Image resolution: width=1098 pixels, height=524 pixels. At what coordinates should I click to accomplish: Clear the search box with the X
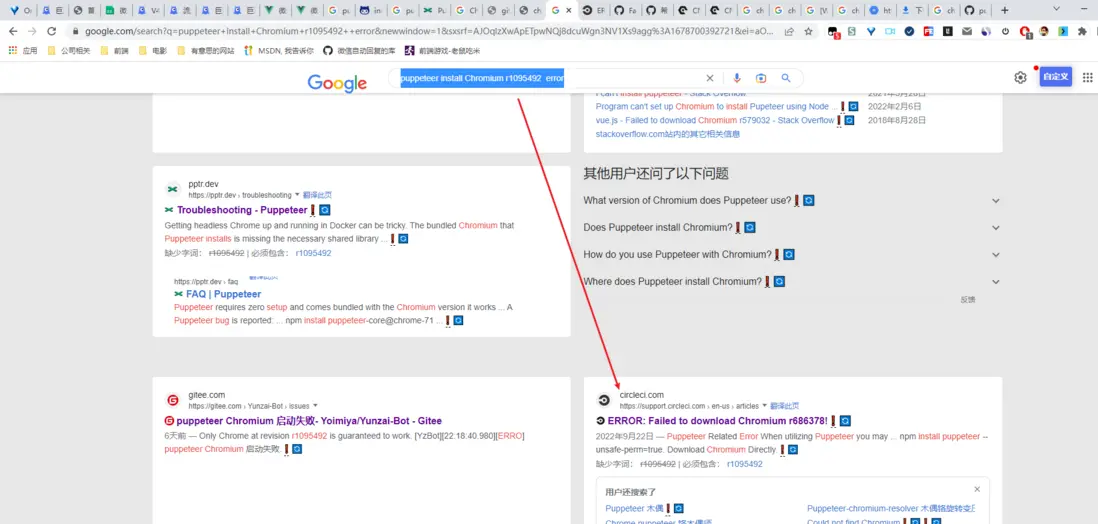pyautogui.click(x=709, y=78)
